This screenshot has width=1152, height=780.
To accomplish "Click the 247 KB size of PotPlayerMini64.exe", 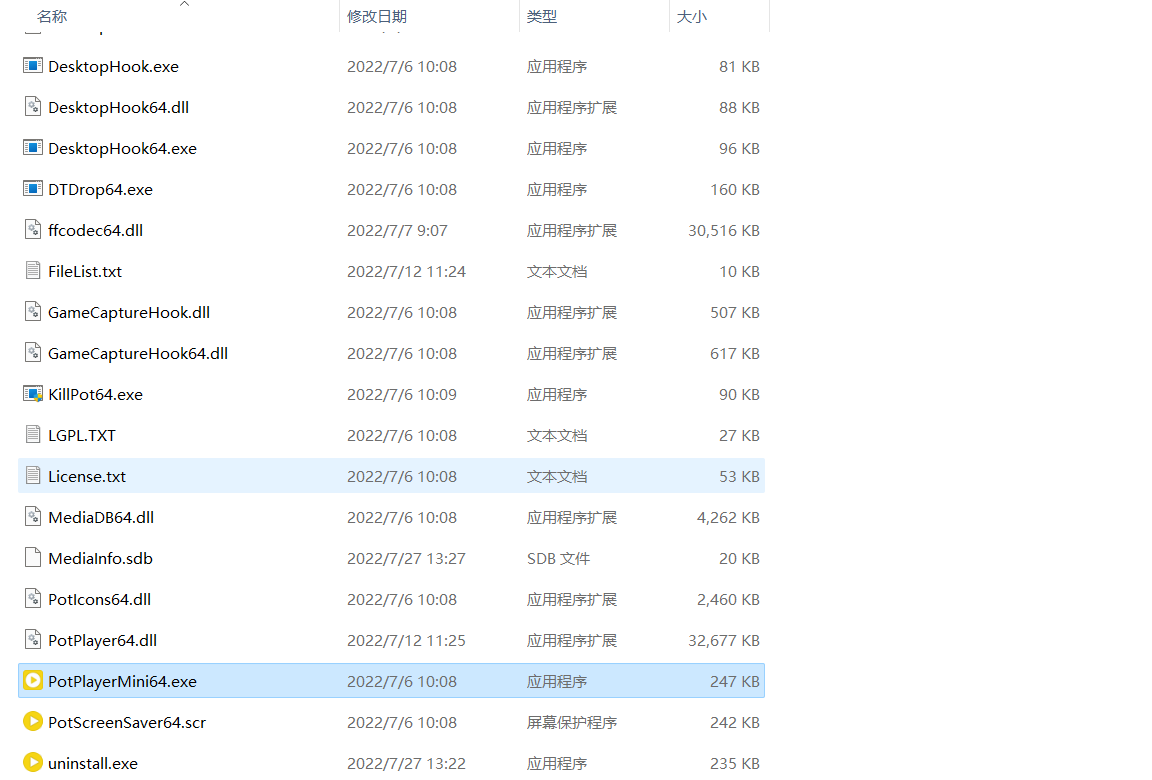I will click(x=735, y=682).
